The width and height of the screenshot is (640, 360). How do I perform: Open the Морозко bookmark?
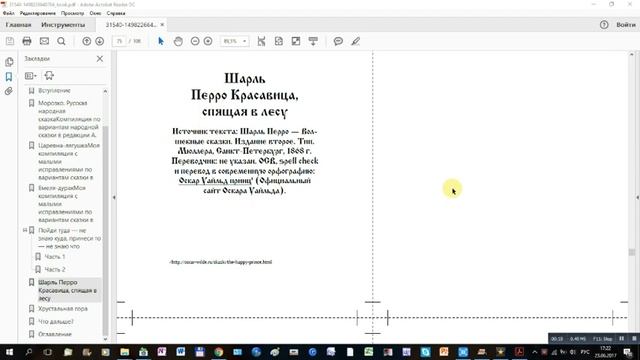tap(69, 119)
